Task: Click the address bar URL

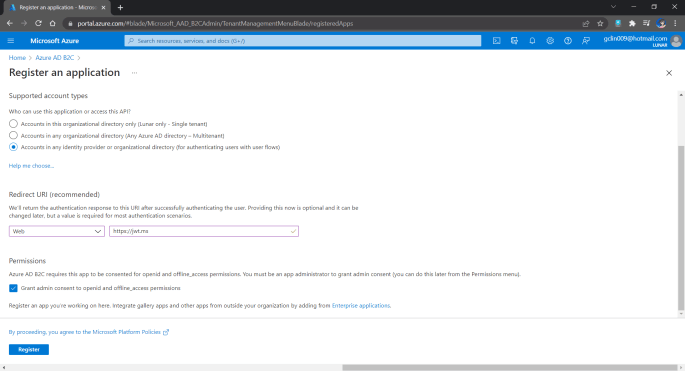Action: coord(215,24)
